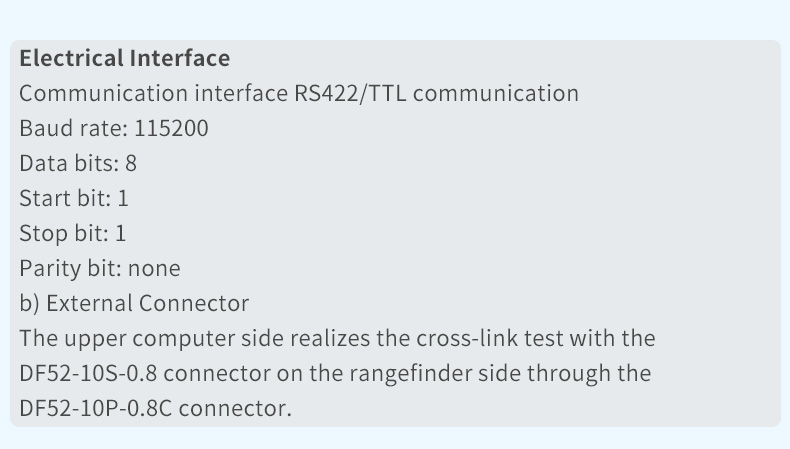Click the 'b) External Connector' subheading

pyautogui.click(x=134, y=303)
